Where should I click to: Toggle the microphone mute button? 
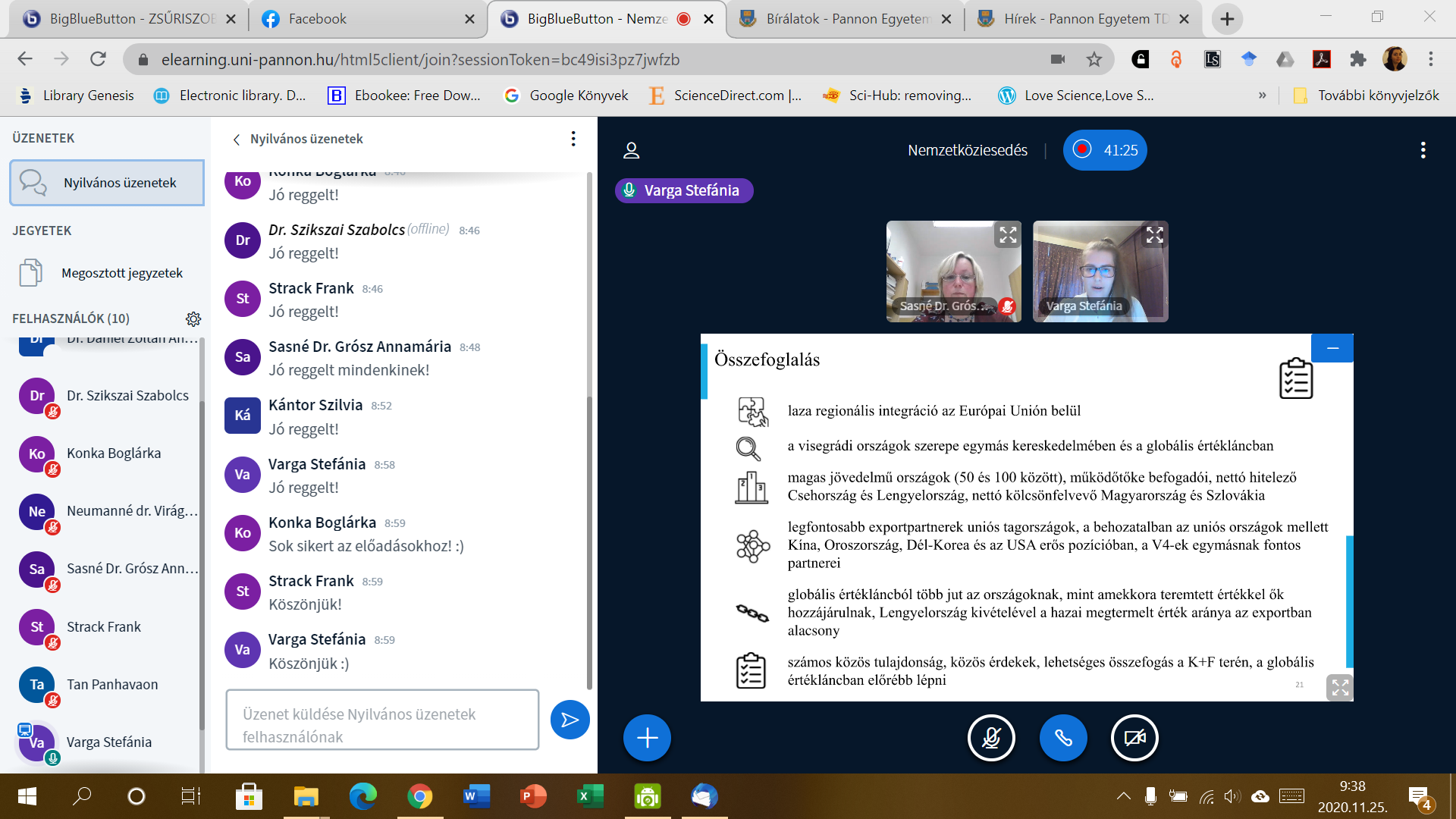(991, 737)
